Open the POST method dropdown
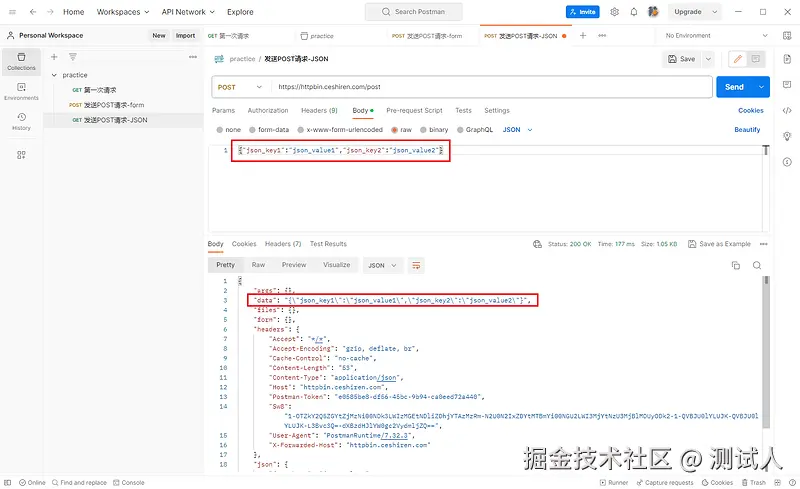 (240, 87)
